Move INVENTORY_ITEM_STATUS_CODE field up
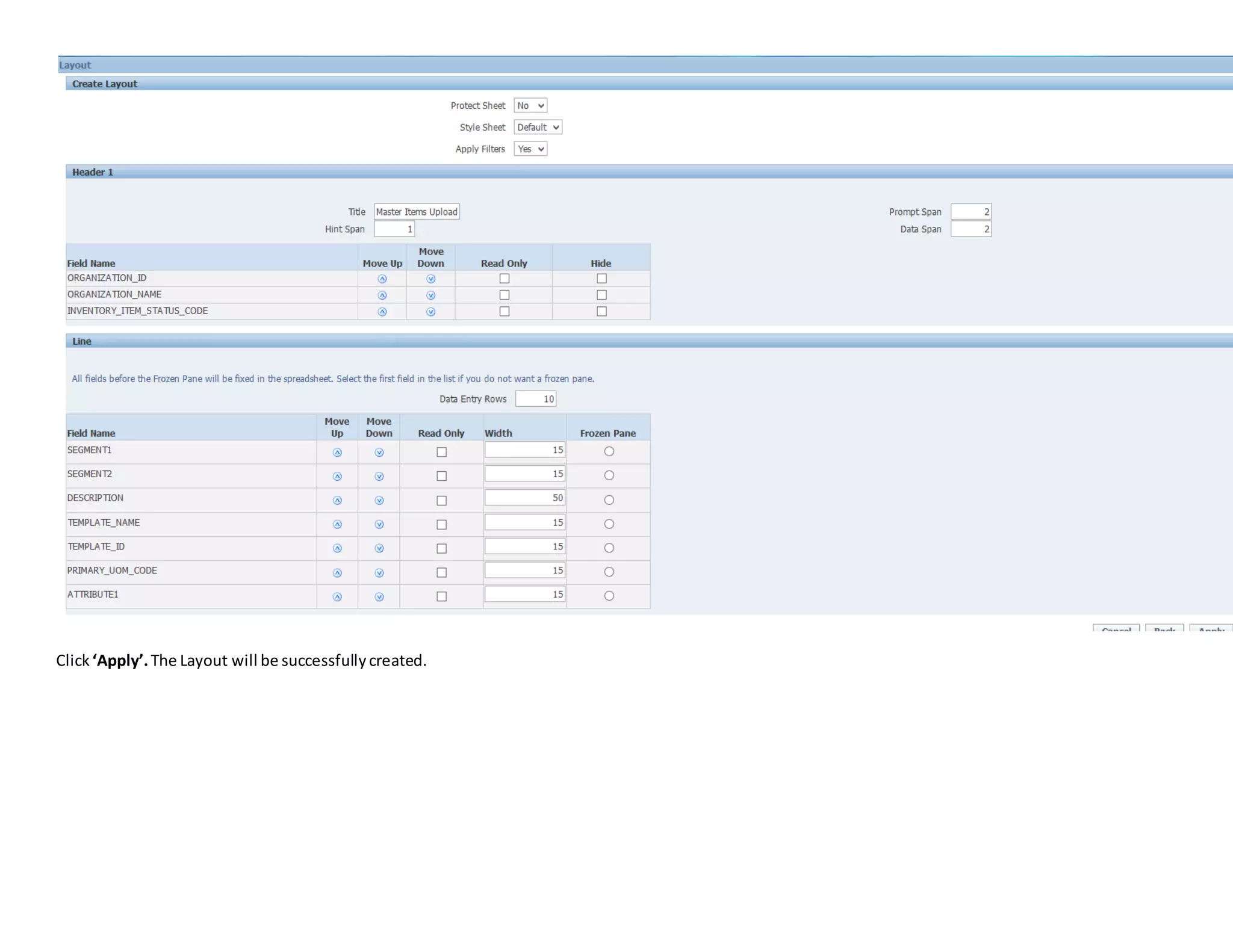 coord(382,312)
